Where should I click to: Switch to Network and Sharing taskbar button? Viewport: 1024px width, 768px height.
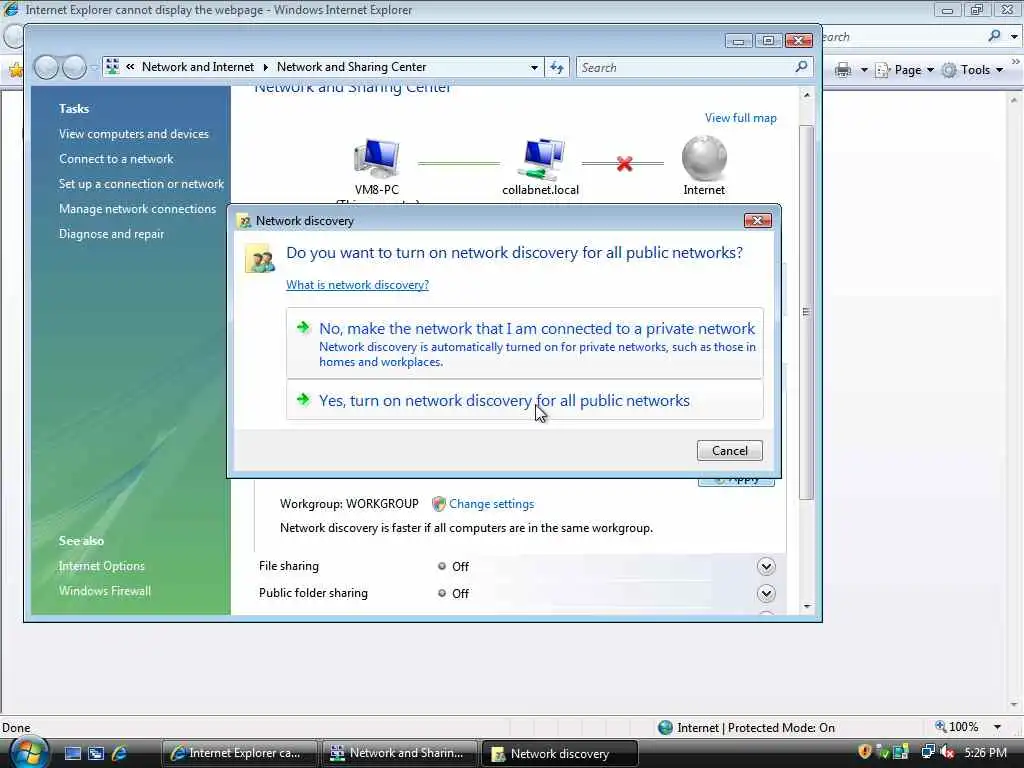tap(400, 753)
